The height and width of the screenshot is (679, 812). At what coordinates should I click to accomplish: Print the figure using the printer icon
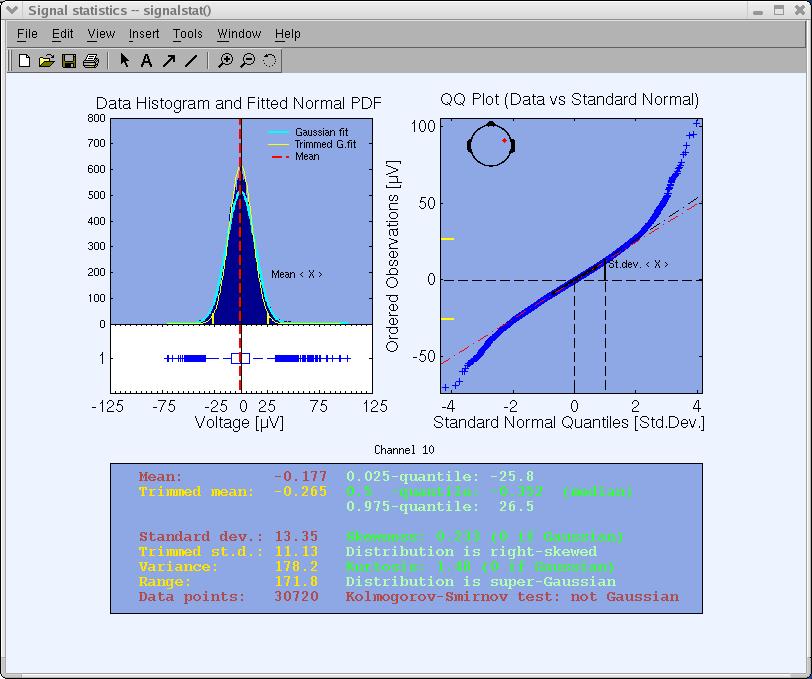pos(91,61)
